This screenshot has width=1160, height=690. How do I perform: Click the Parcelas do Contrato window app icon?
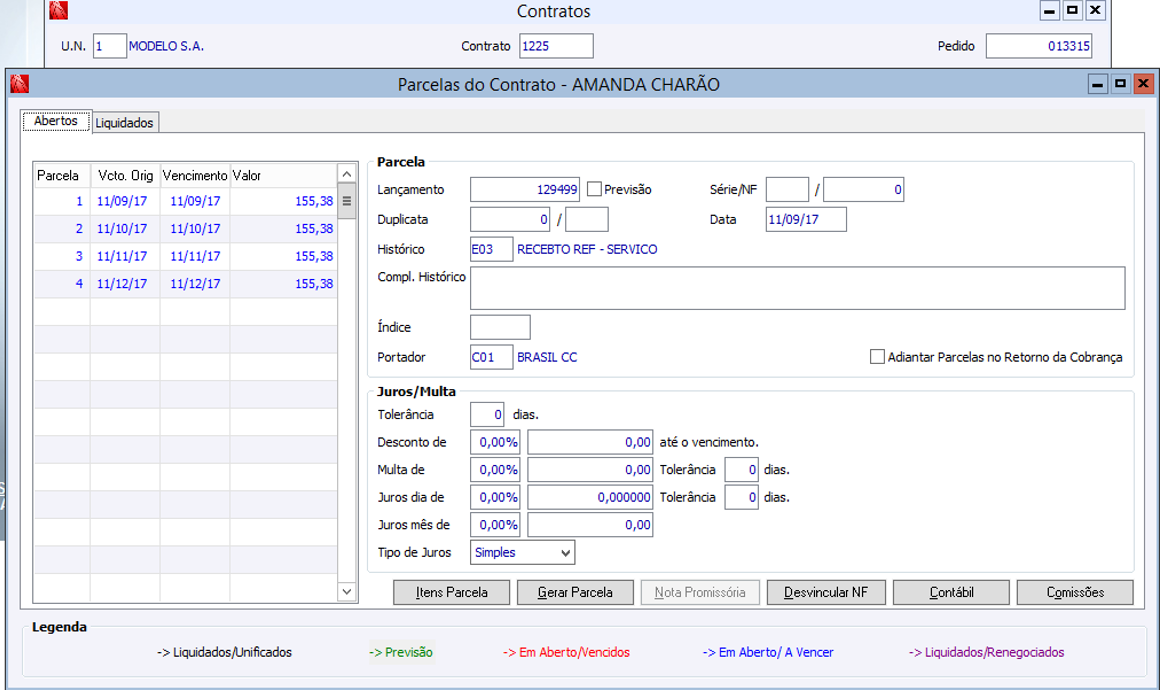tap(20, 84)
